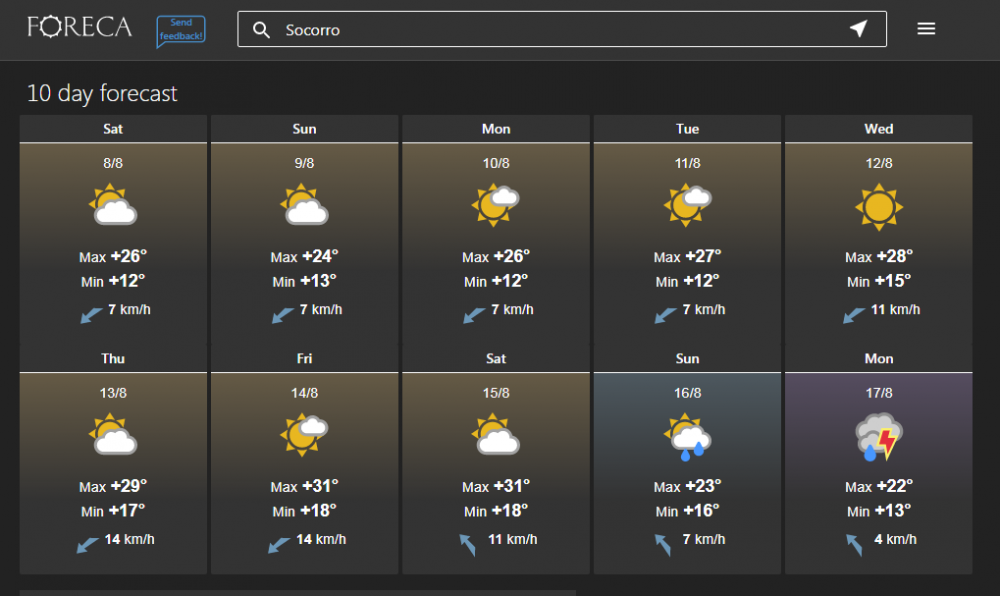
Task: Open the Send feedback speech bubble
Action: point(181,31)
